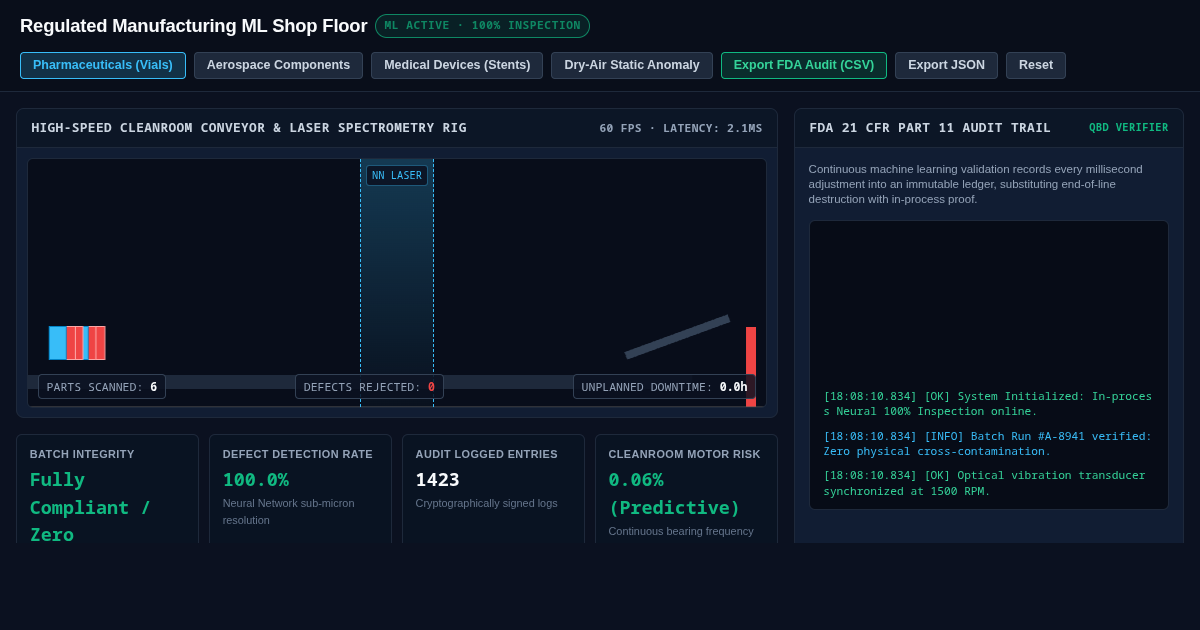Switch to Aerospace Components scenario
The height and width of the screenshot is (630, 1200).
pos(278,65)
